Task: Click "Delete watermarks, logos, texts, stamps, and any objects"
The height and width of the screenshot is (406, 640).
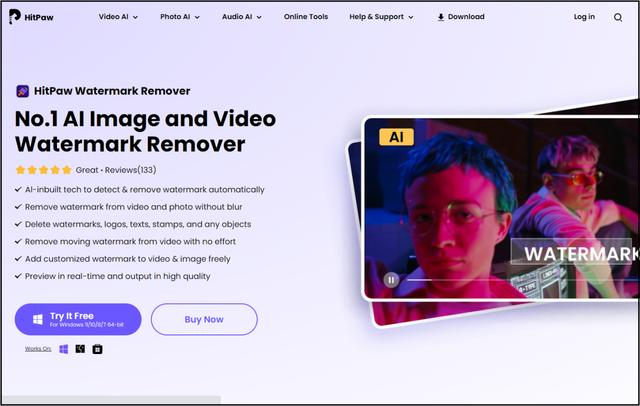Action: pos(138,224)
